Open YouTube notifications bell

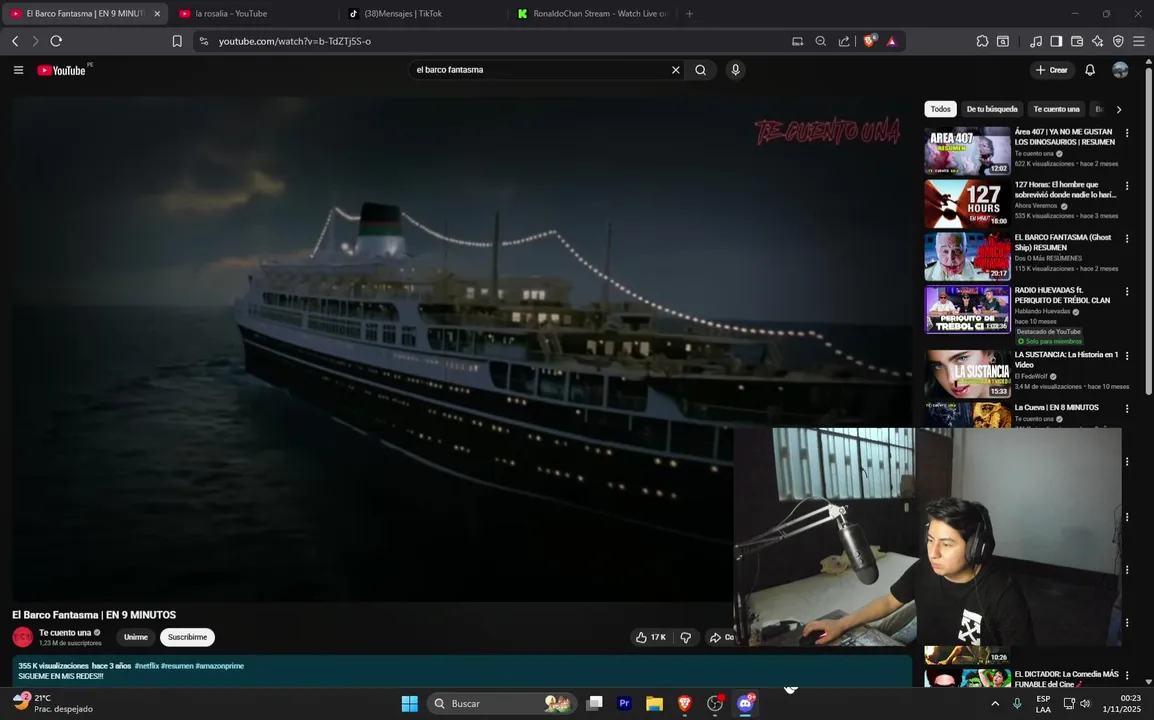click(x=1090, y=70)
